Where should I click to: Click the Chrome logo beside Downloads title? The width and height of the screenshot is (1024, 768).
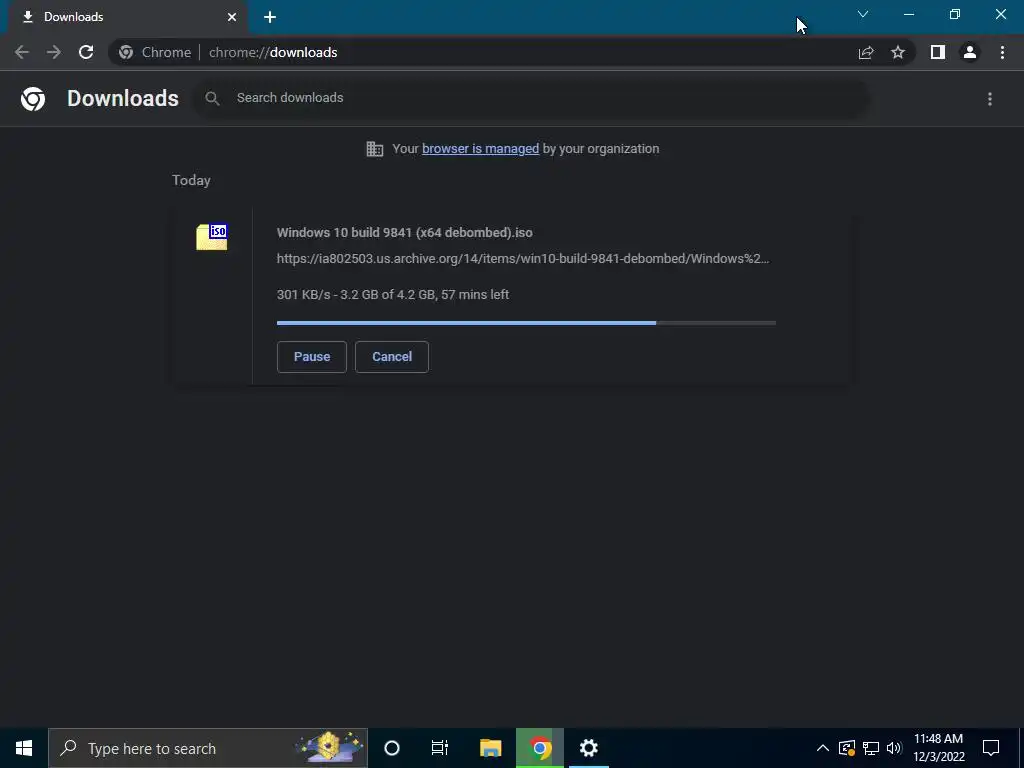pos(33,99)
